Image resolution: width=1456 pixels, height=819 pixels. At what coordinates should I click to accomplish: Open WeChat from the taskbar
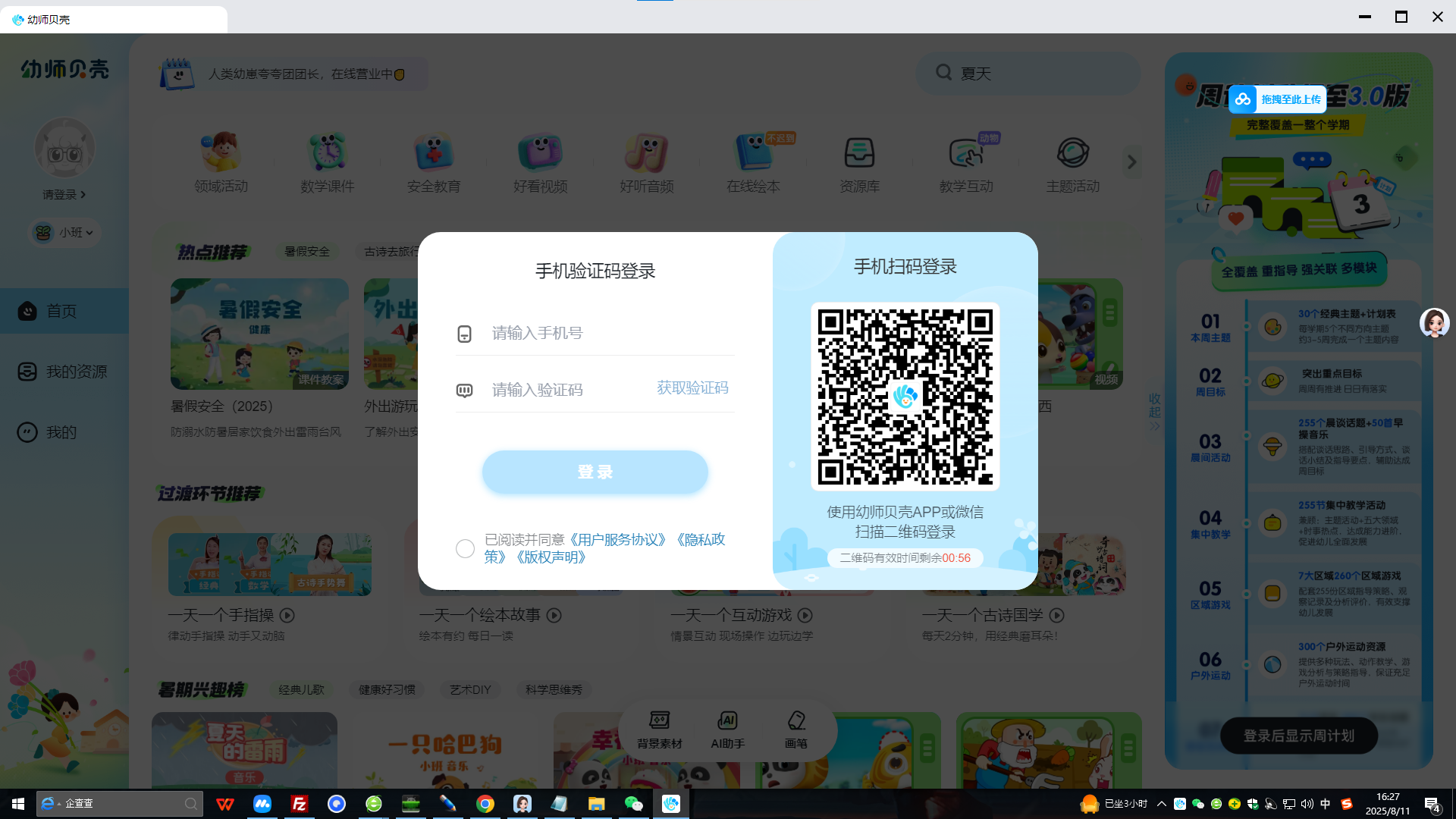(x=633, y=804)
